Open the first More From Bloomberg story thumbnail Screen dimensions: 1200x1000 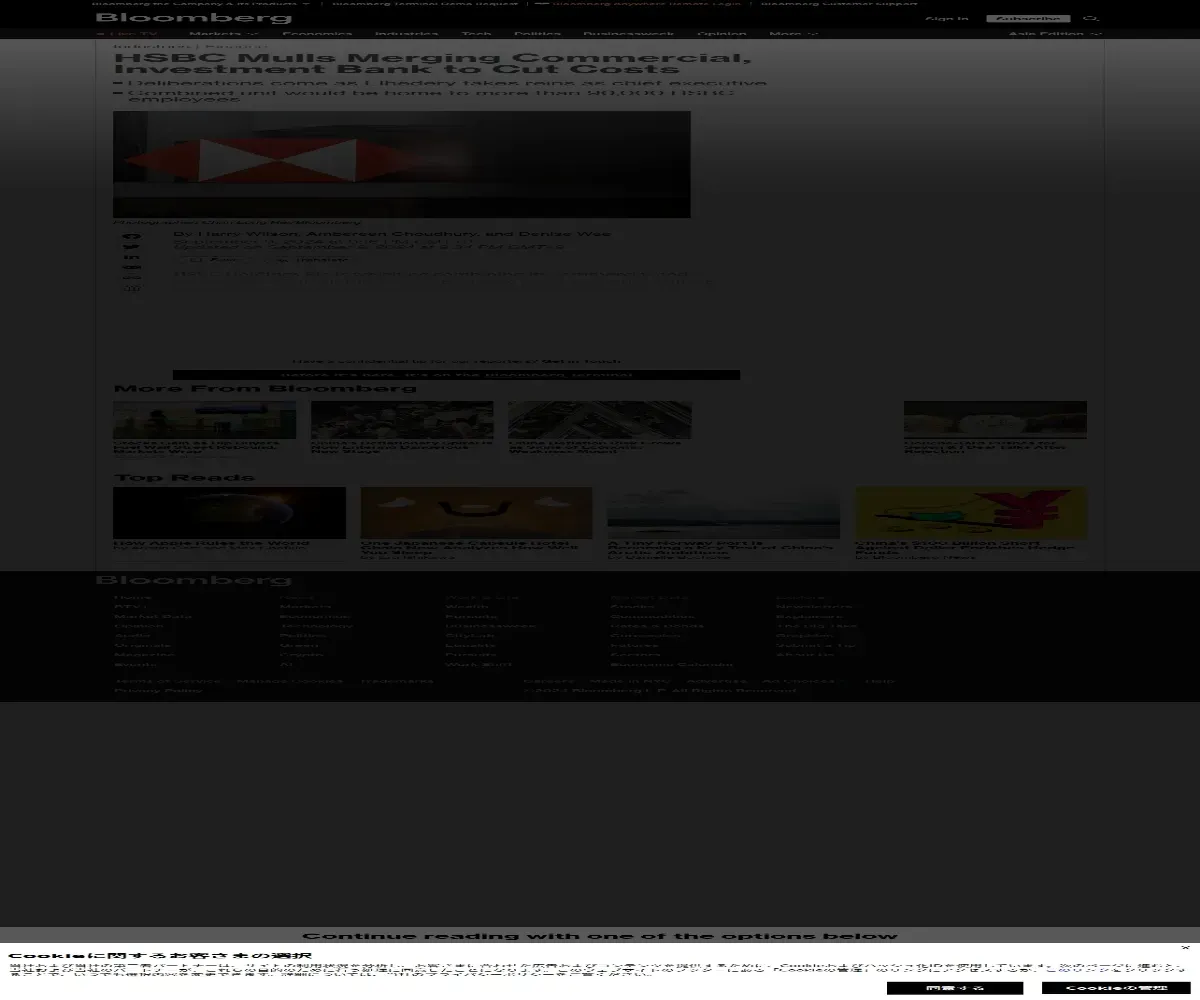coord(205,420)
